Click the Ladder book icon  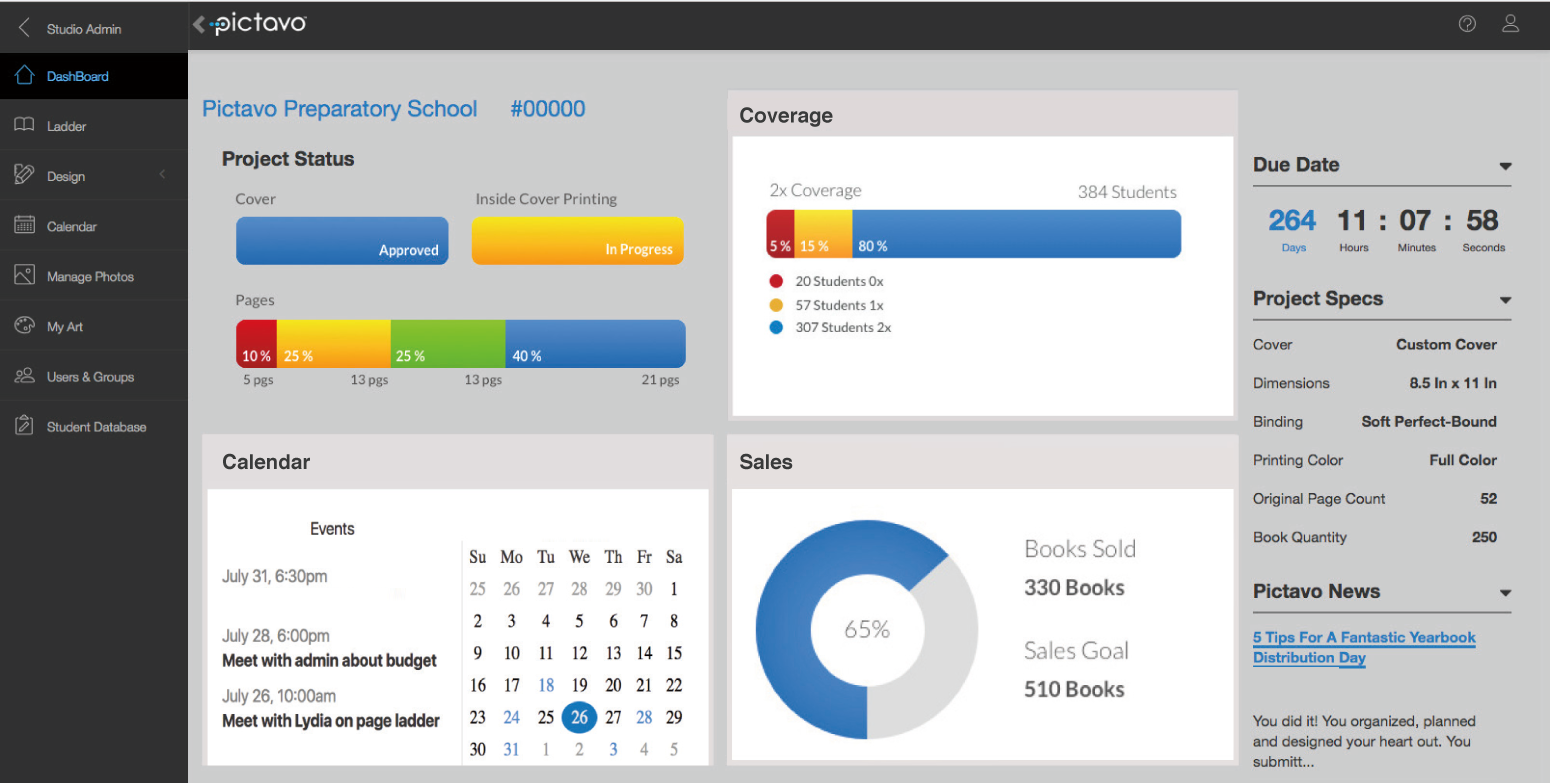[x=25, y=126]
